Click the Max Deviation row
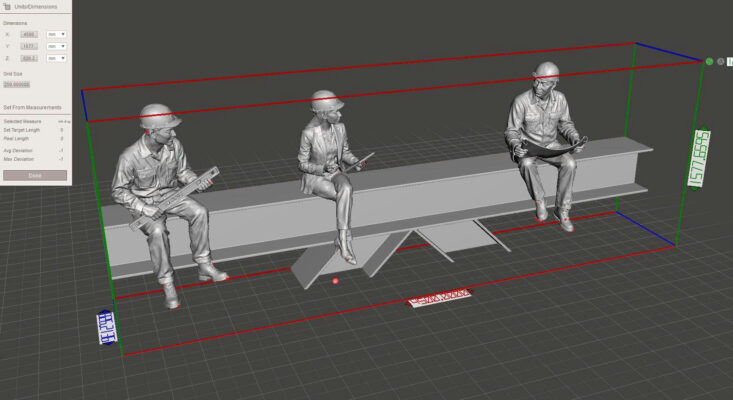This screenshot has width=733, height=400. [34, 159]
